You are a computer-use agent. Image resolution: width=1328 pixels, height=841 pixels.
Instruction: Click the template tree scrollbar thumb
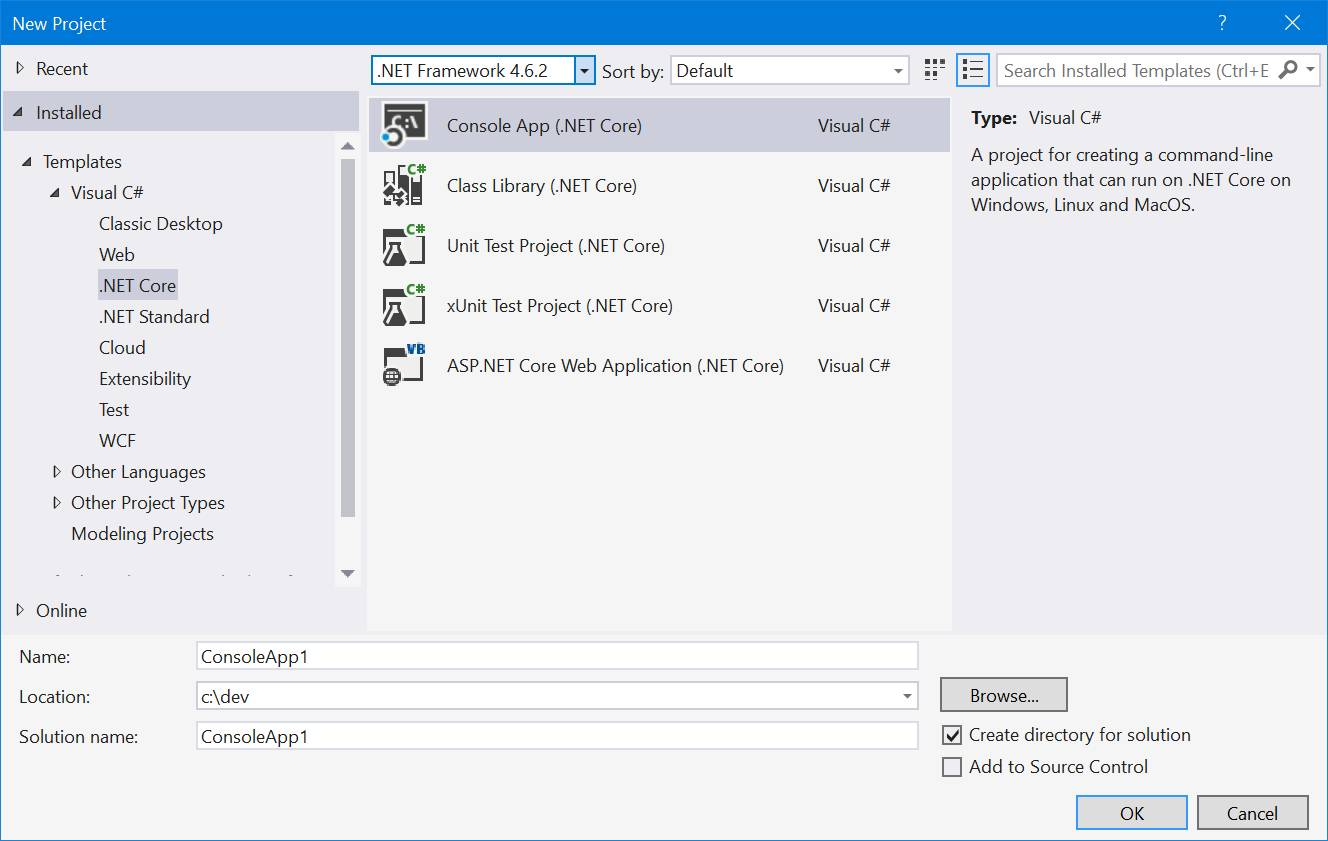coord(348,338)
